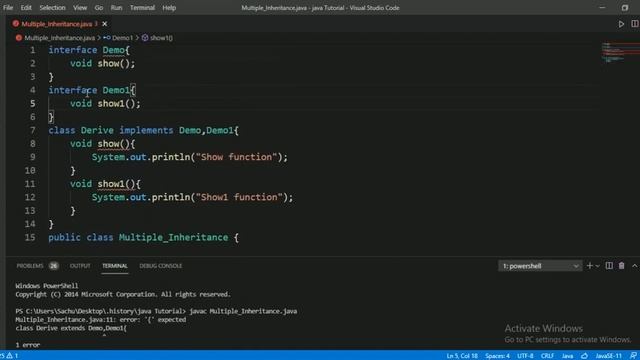Click 'void show1();' on line 5
640x360 pixels.
click(x=105, y=104)
